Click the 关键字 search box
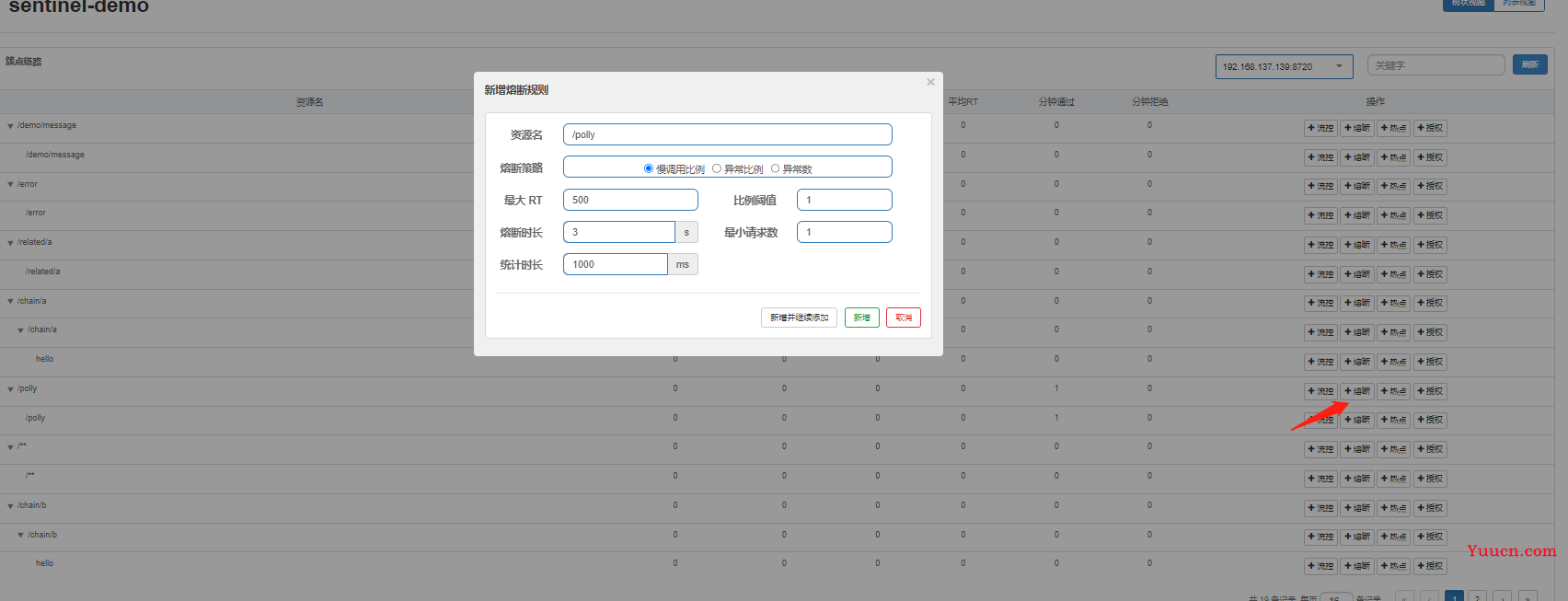Image resolution: width=1568 pixels, height=601 pixels. 1435,65
